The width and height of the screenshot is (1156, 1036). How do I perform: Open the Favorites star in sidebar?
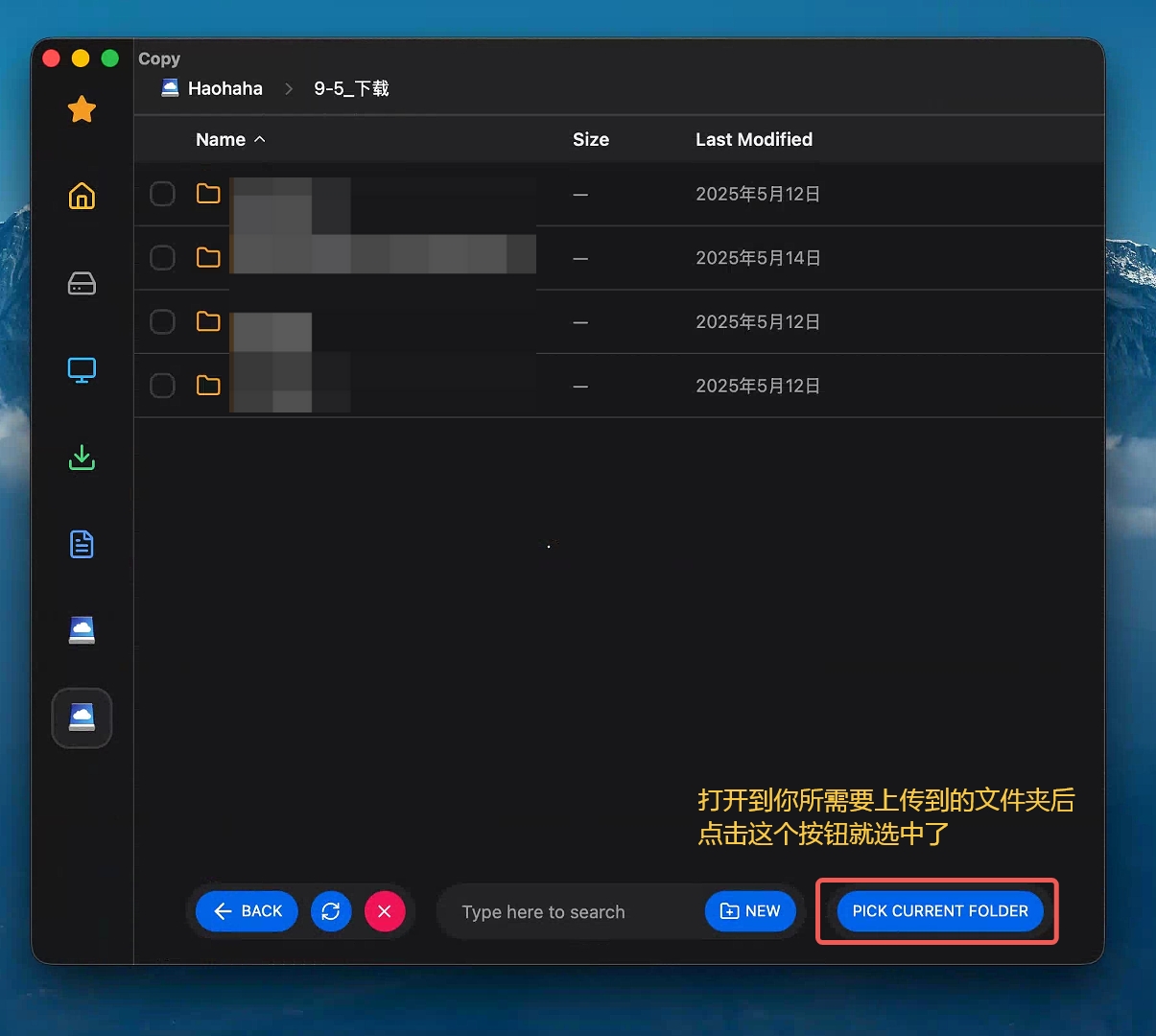click(82, 109)
